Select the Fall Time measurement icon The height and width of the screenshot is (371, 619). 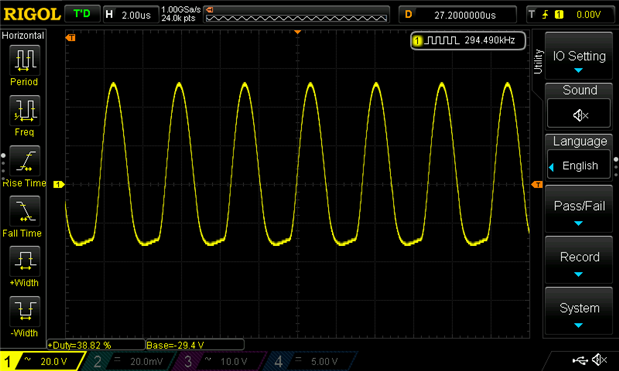24,211
